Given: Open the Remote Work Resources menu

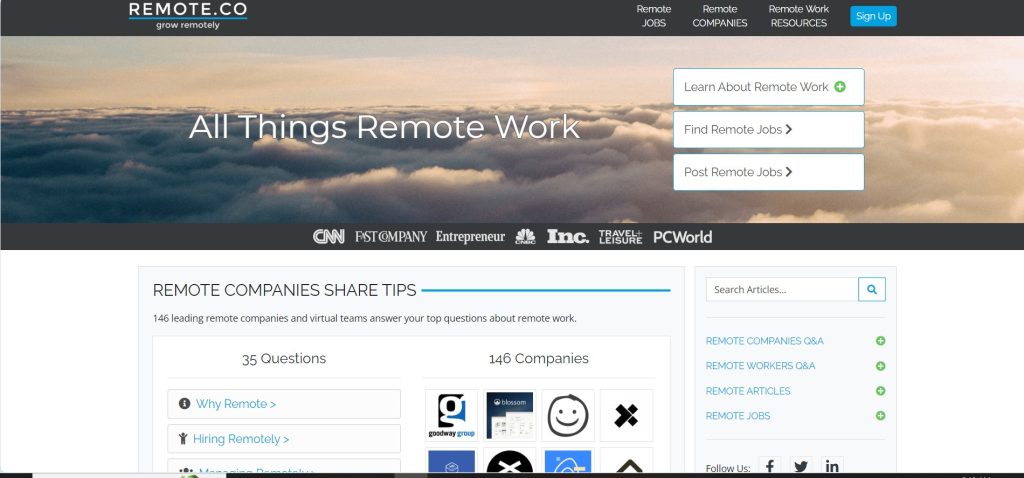Looking at the screenshot, I should 798,16.
